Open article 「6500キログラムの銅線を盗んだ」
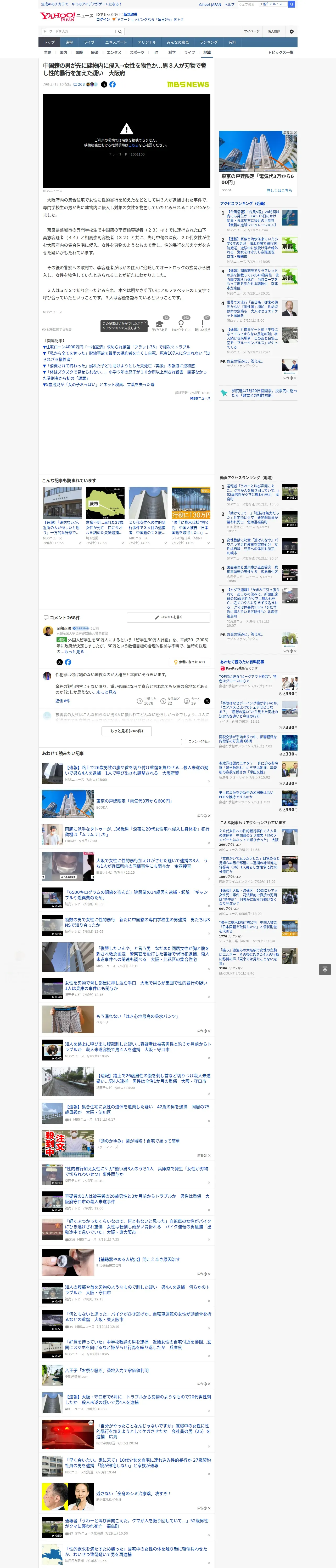This screenshot has width=336, height=1568. coord(137,895)
